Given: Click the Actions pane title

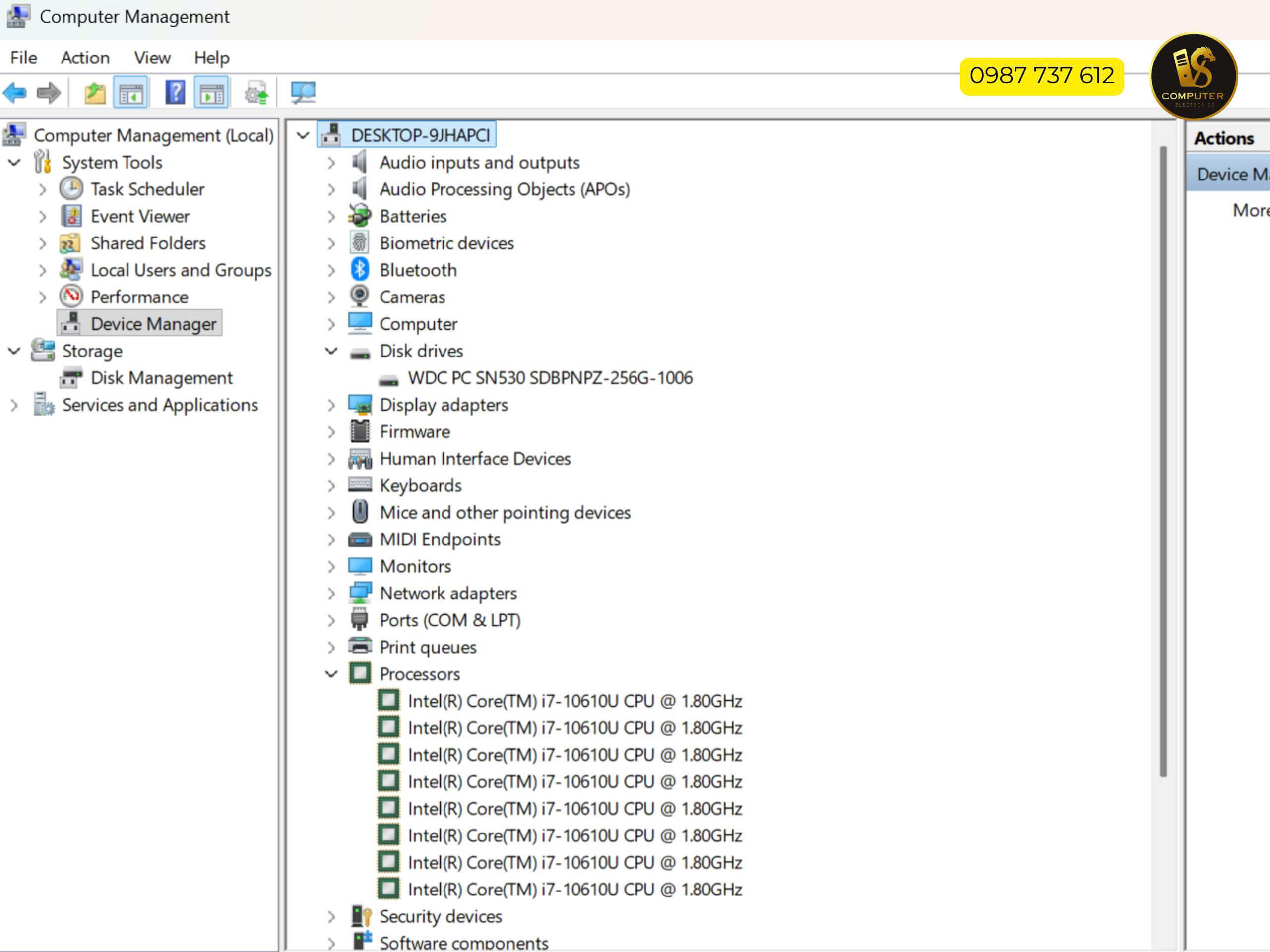Looking at the screenshot, I should pos(1224,138).
